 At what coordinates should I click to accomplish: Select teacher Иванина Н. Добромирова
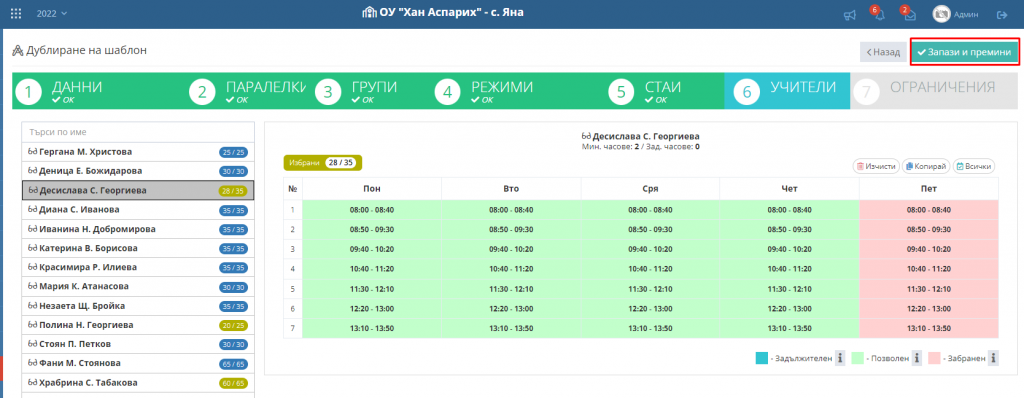coord(138,229)
